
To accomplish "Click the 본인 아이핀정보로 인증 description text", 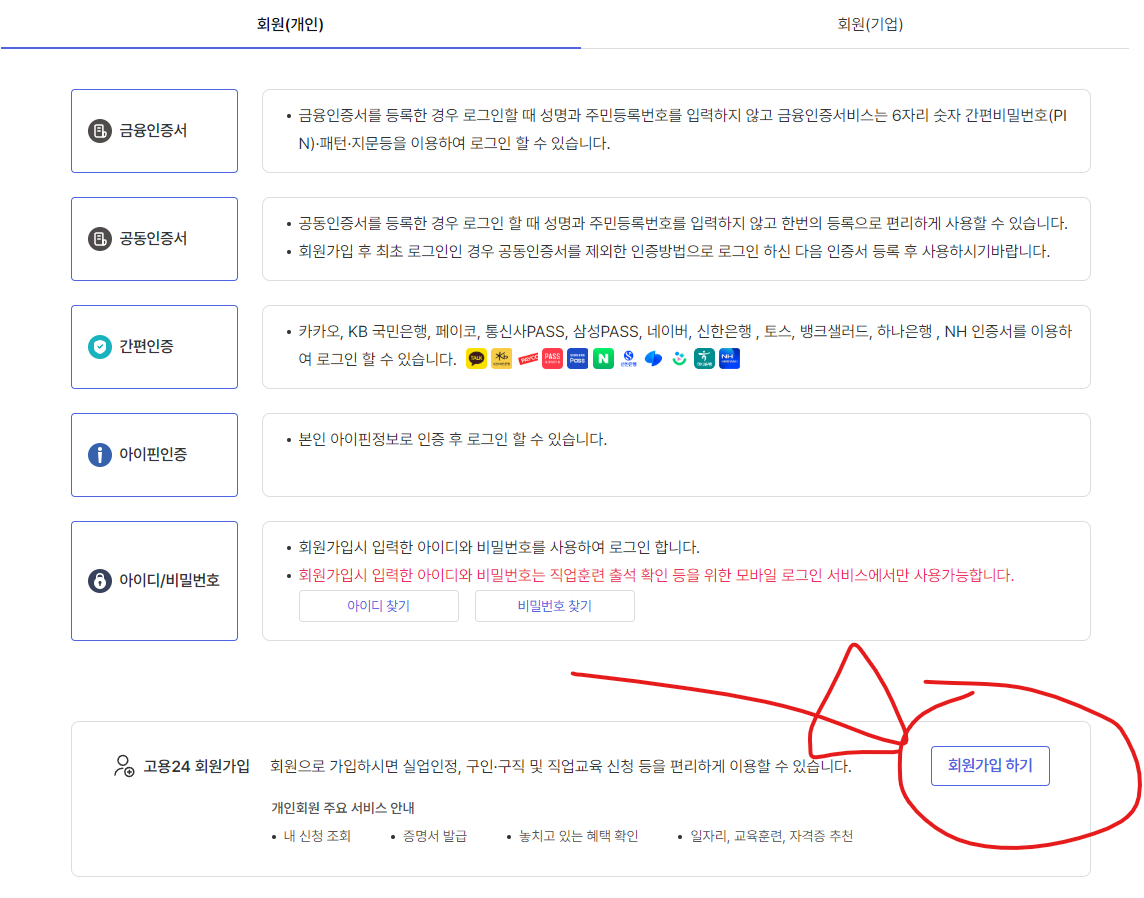I will tap(452, 440).
